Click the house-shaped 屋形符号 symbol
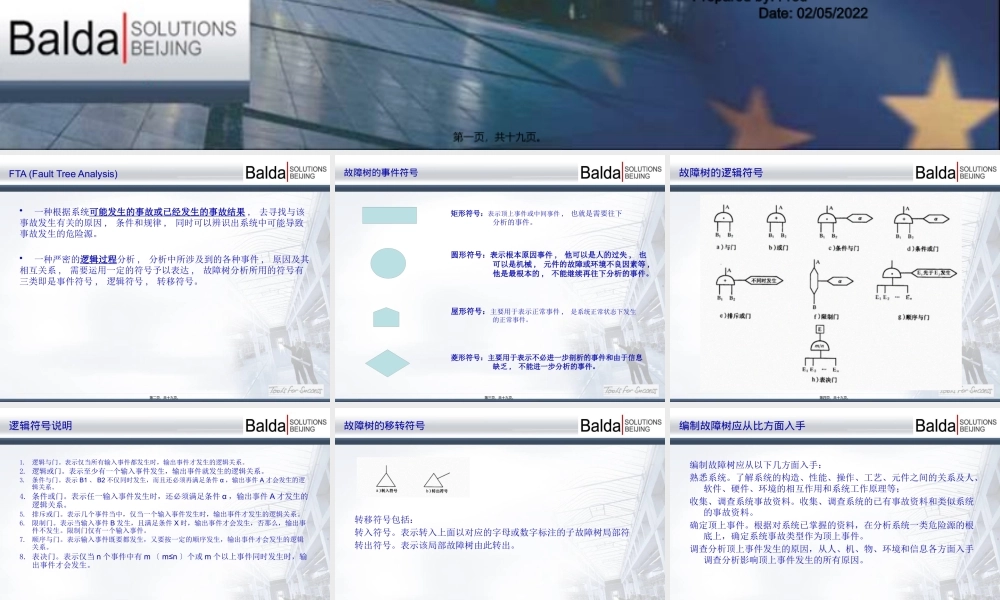Screen dimensions: 1000x600 click(x=386, y=316)
